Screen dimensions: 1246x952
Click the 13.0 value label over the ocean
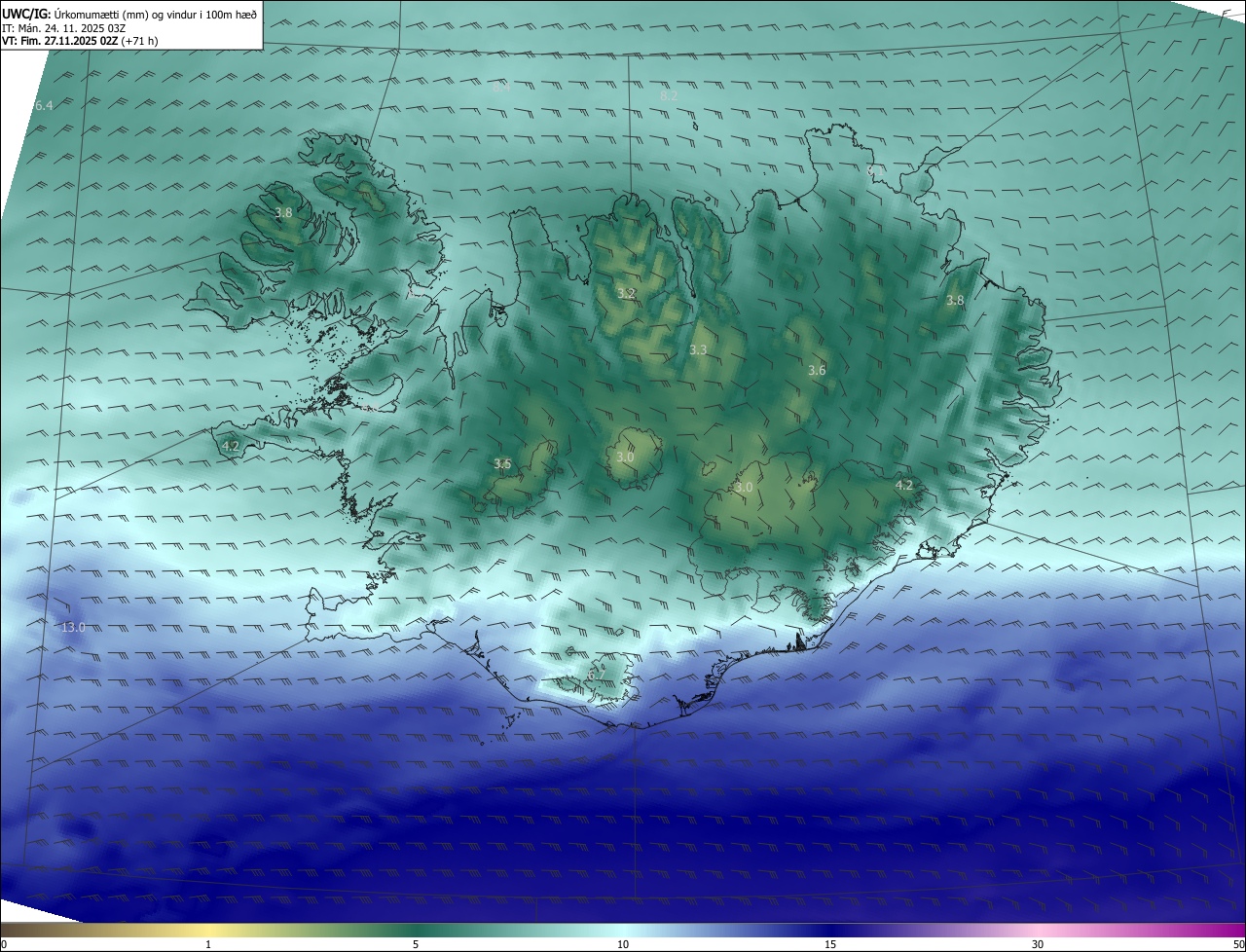[x=73, y=627]
